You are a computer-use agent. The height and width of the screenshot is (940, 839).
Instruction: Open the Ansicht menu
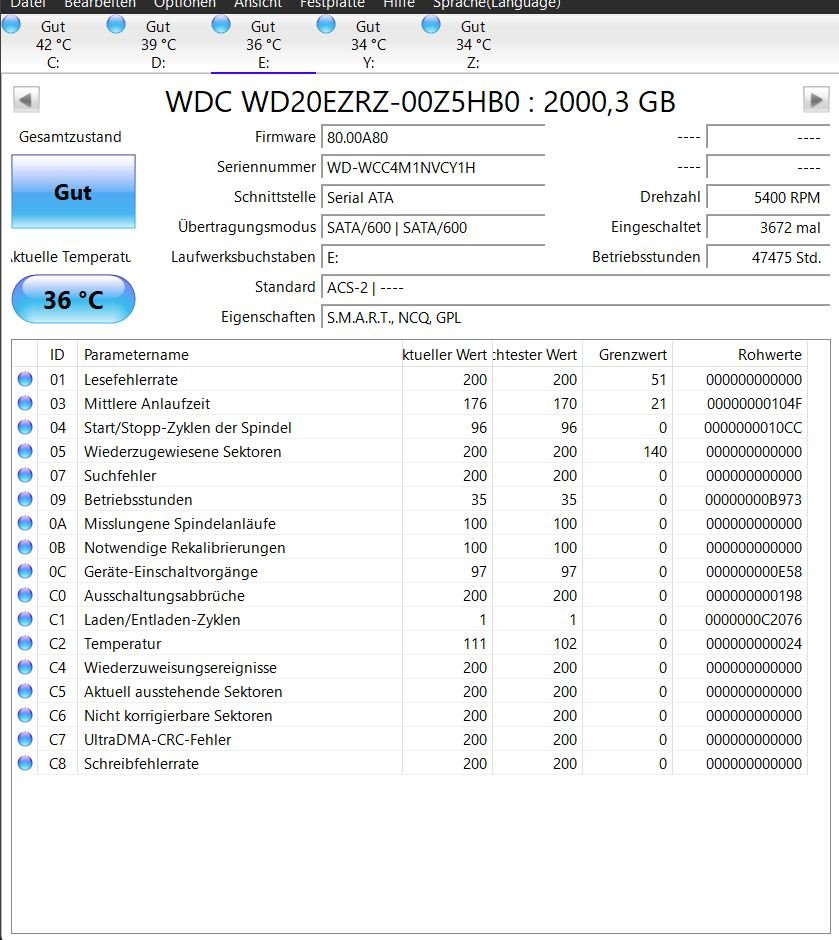[x=258, y=4]
